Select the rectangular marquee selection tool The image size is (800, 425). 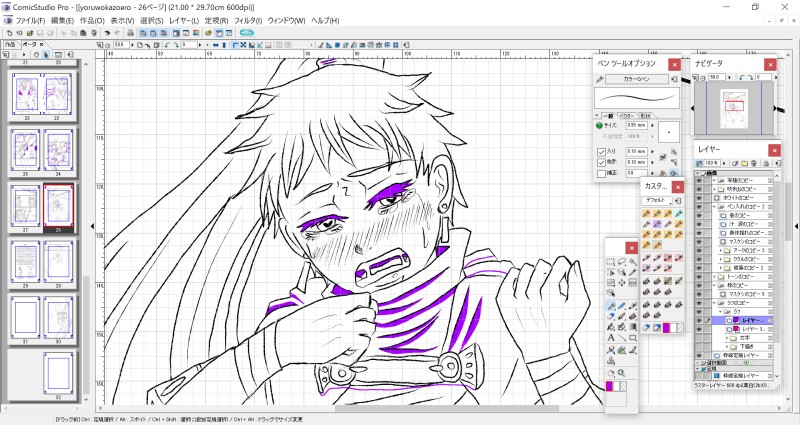click(x=611, y=262)
